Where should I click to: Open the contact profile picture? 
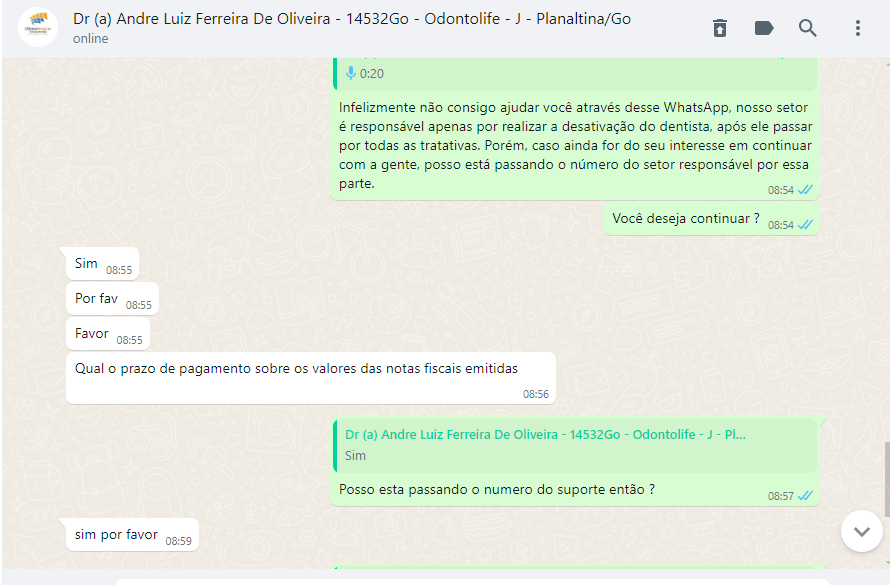click(x=38, y=27)
